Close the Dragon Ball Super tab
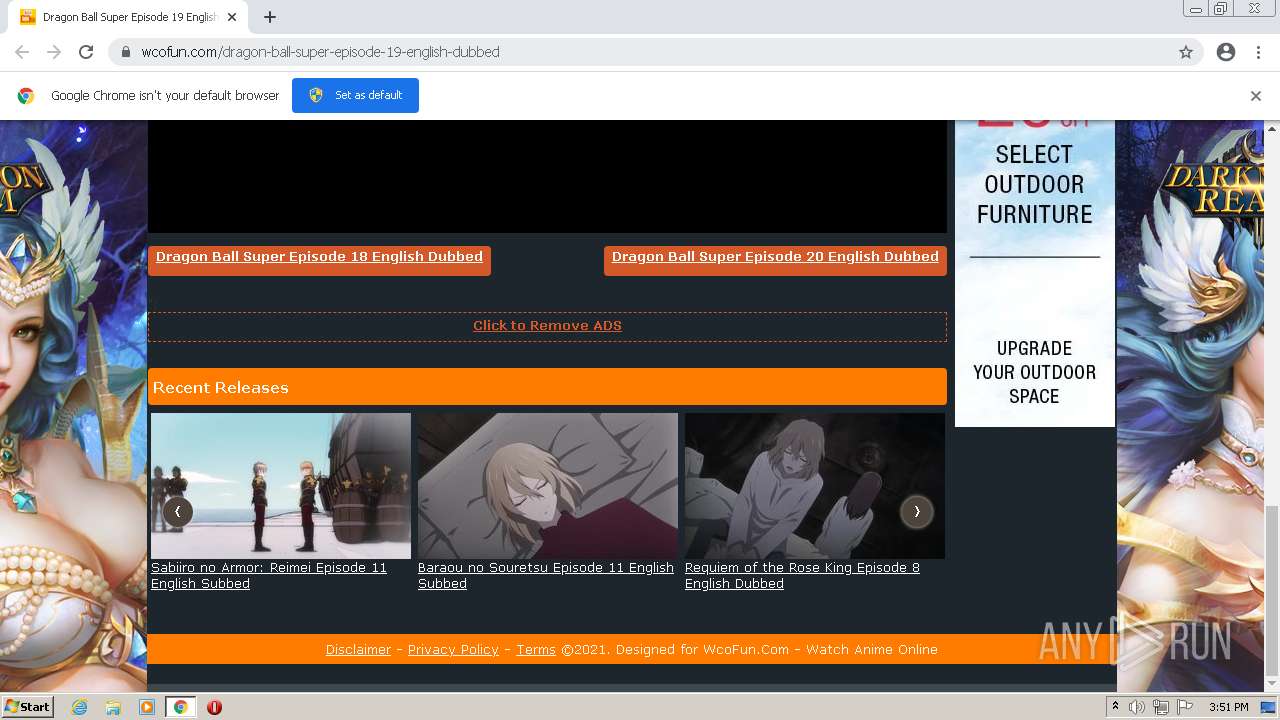 (x=232, y=17)
